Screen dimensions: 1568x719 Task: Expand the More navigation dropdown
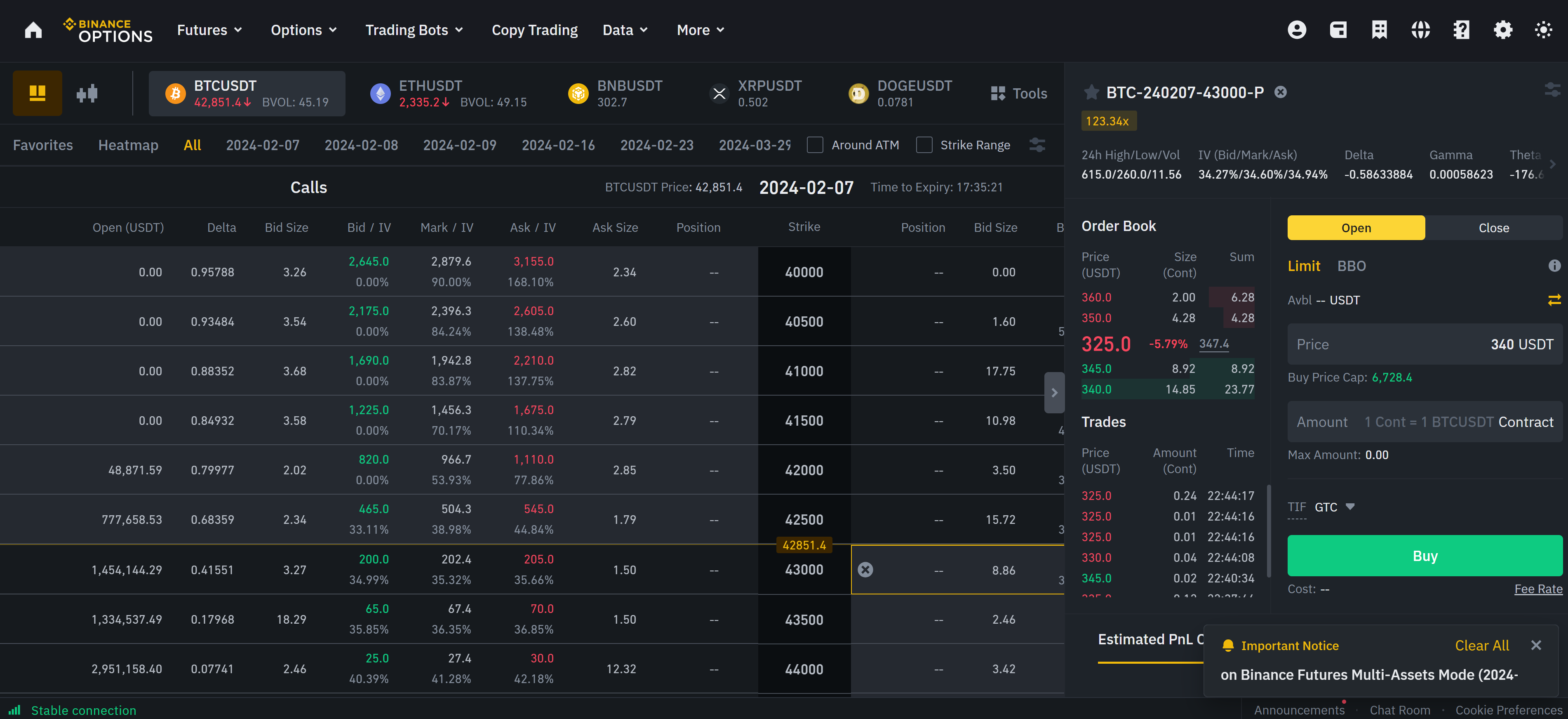(700, 30)
